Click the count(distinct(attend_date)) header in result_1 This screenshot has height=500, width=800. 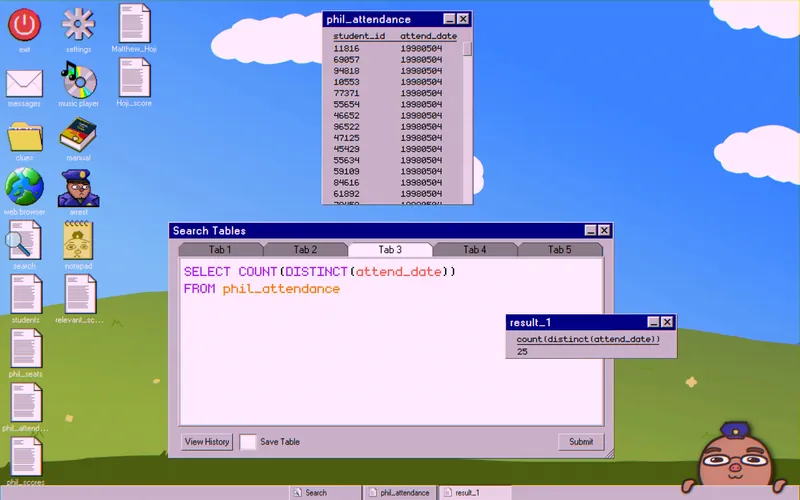(x=588, y=339)
